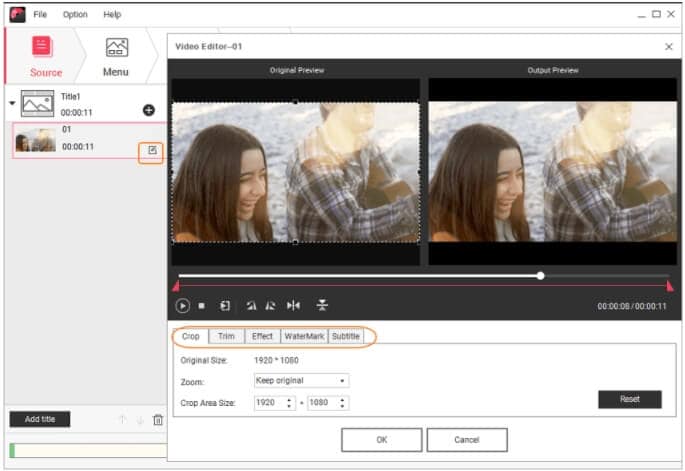Switch to the Trim tab
The width and height of the screenshot is (685, 471).
pos(226,336)
